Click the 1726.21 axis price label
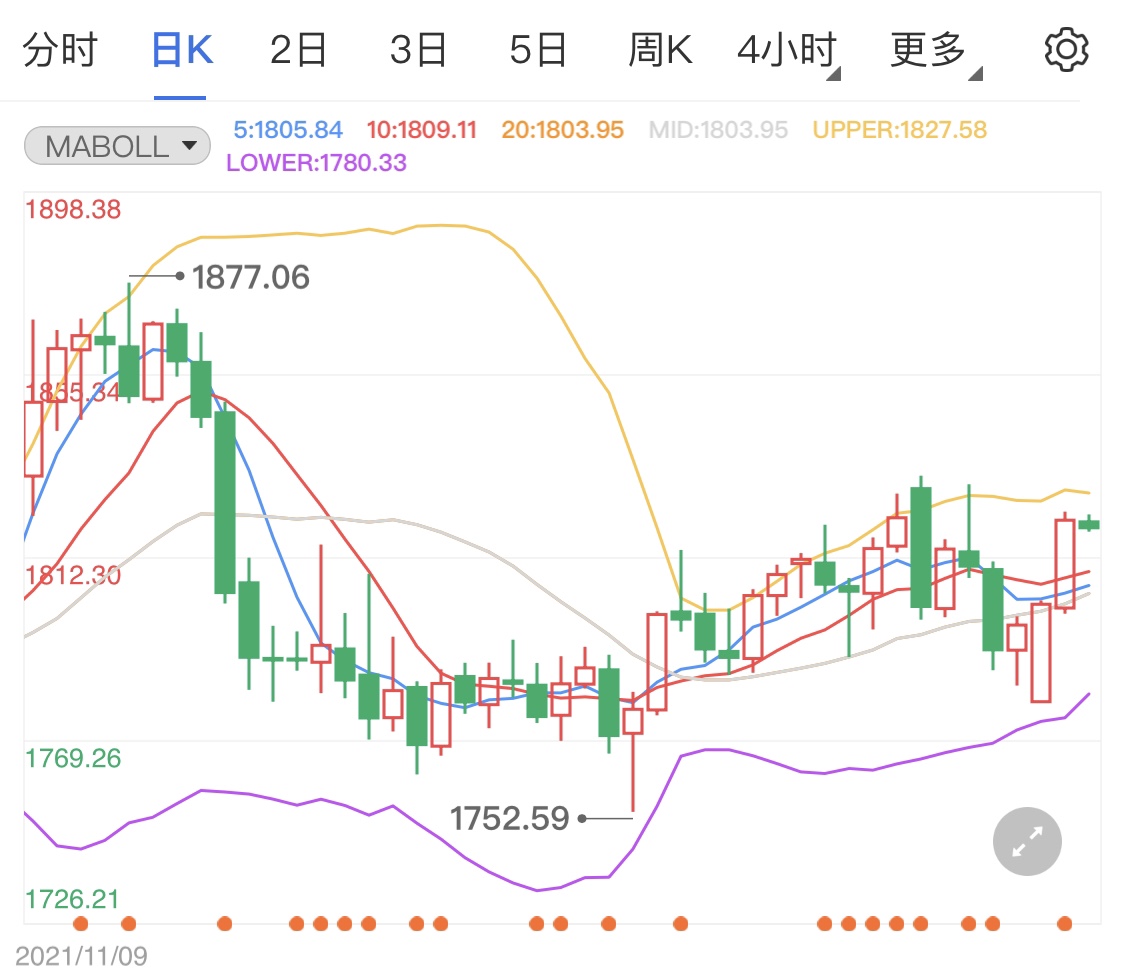The image size is (1125, 972). pyautogui.click(x=72, y=899)
